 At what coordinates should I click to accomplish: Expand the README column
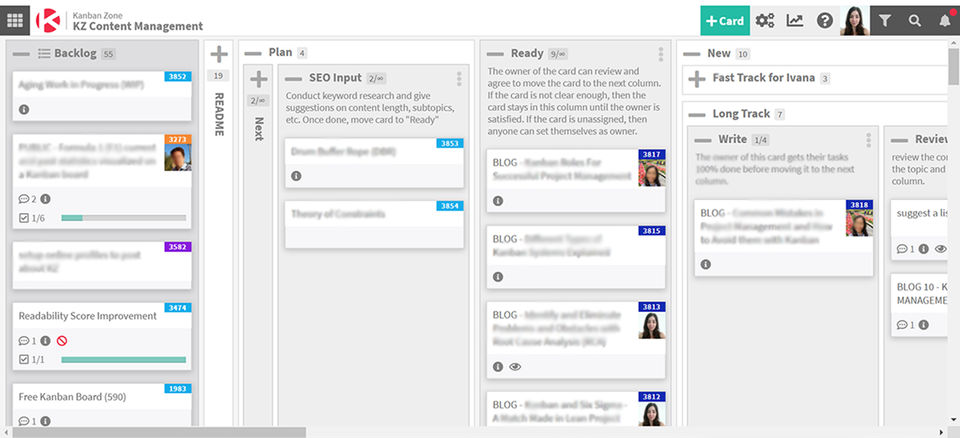[x=219, y=54]
